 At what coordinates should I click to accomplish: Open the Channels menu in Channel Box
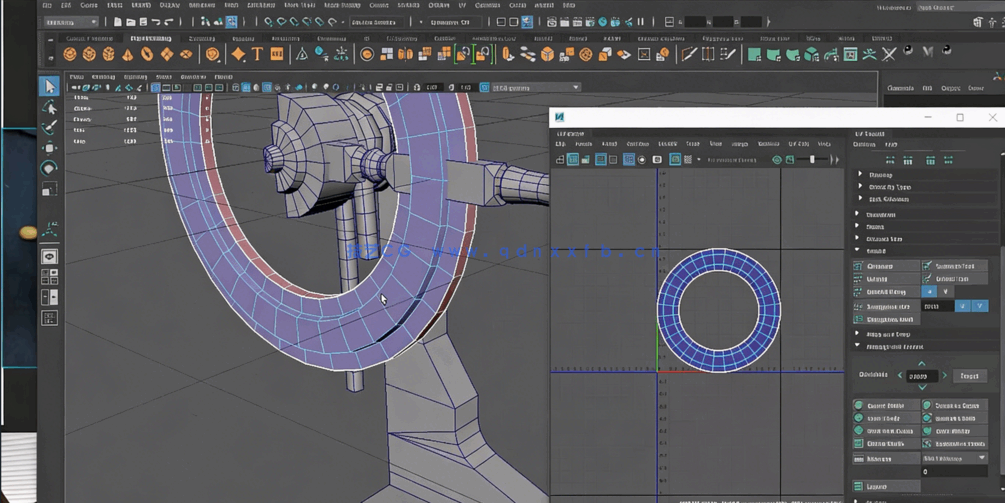901,88
